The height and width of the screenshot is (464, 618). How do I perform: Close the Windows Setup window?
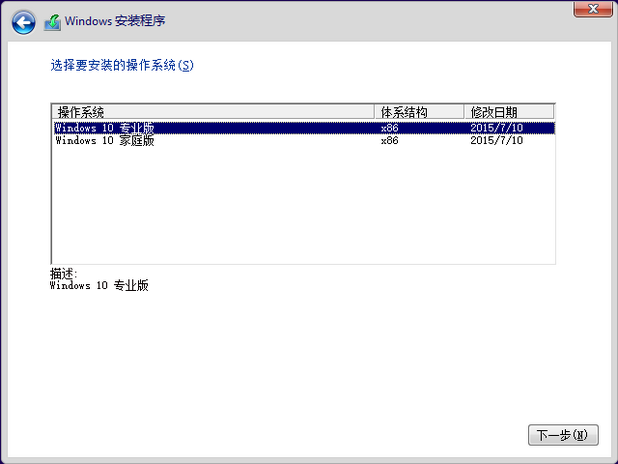pos(593,9)
